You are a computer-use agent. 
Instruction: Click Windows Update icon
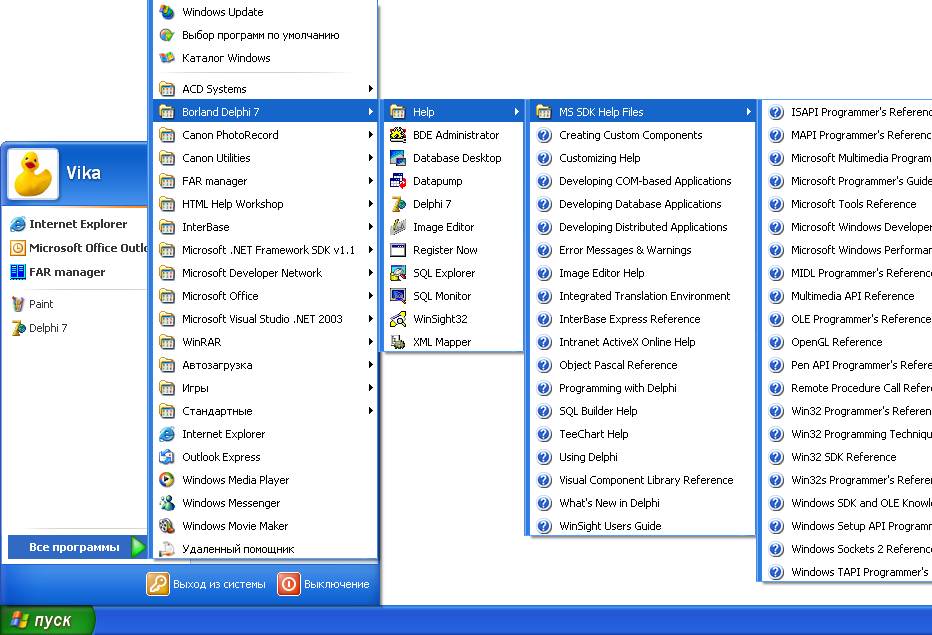[x=167, y=12]
